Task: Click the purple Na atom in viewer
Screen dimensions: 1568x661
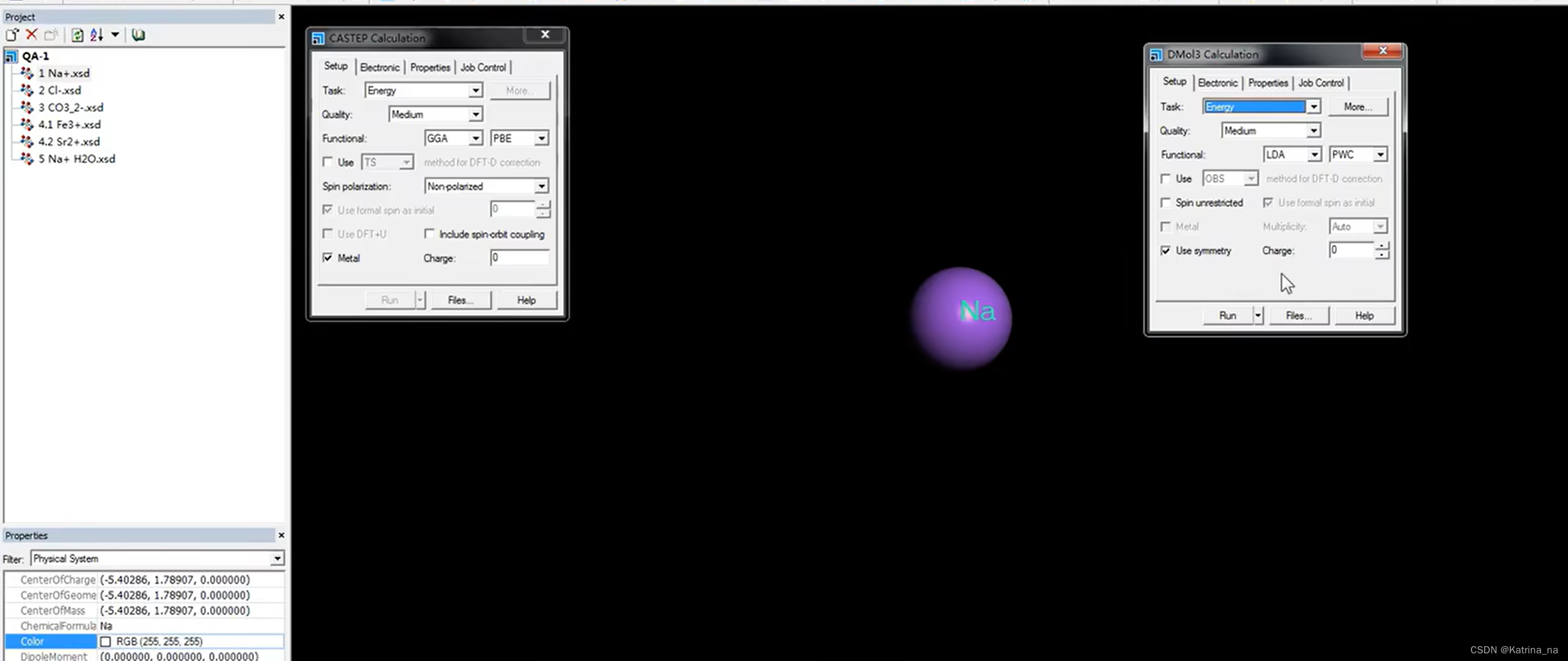Action: coord(961,318)
